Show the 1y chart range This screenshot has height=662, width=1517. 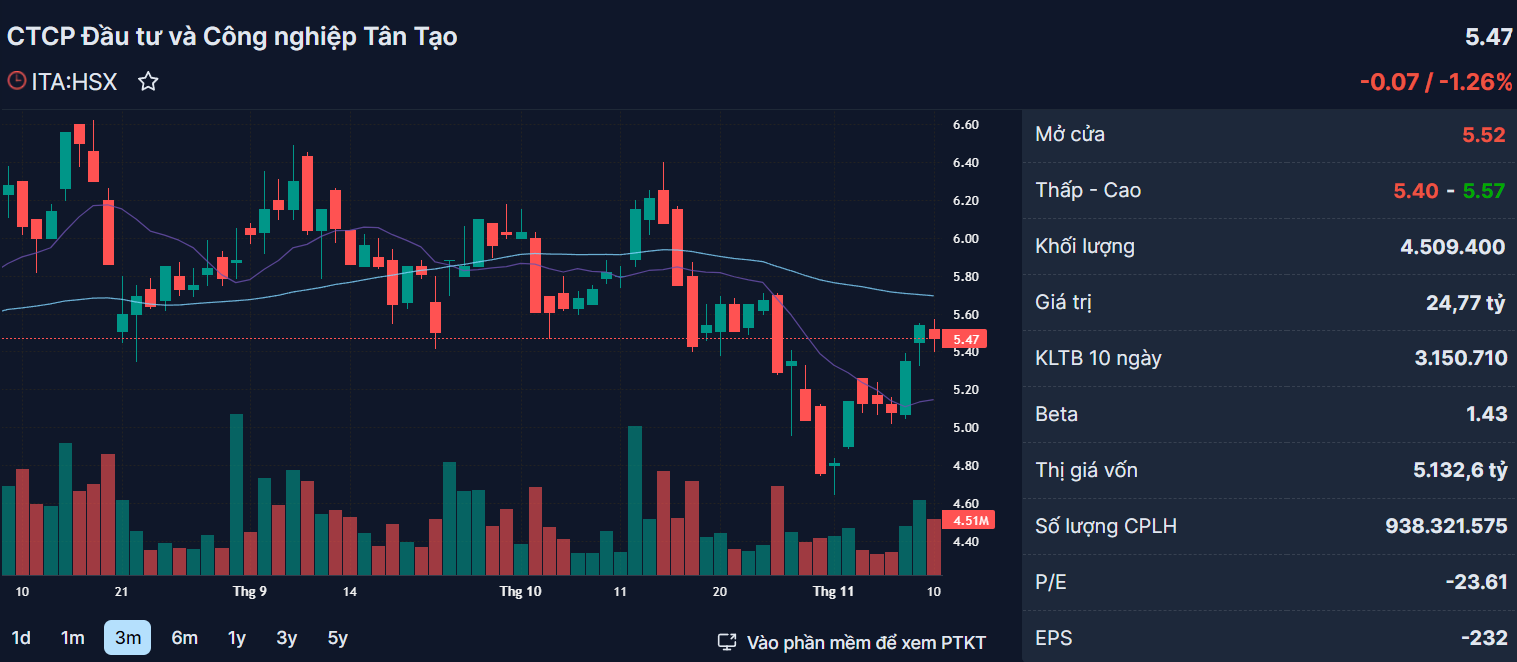[236, 638]
